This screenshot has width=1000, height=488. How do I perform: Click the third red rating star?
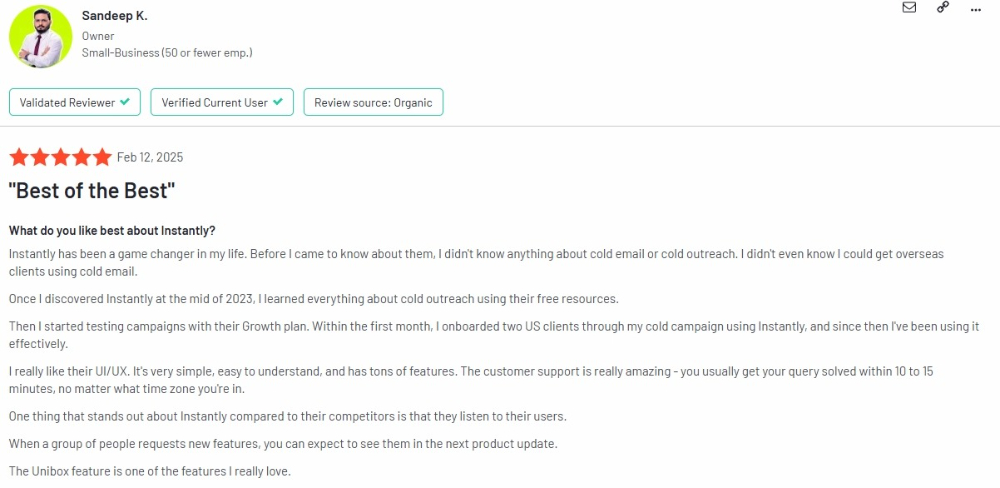tap(61, 157)
